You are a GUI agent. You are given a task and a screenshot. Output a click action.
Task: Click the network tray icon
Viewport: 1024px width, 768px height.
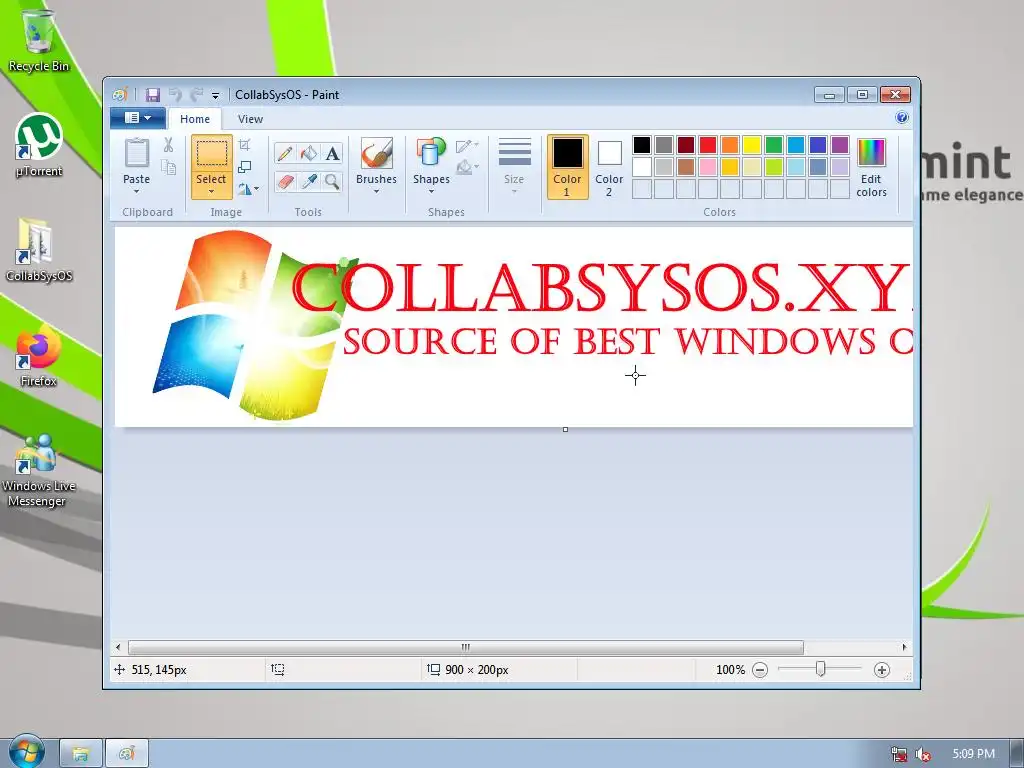tap(899, 754)
